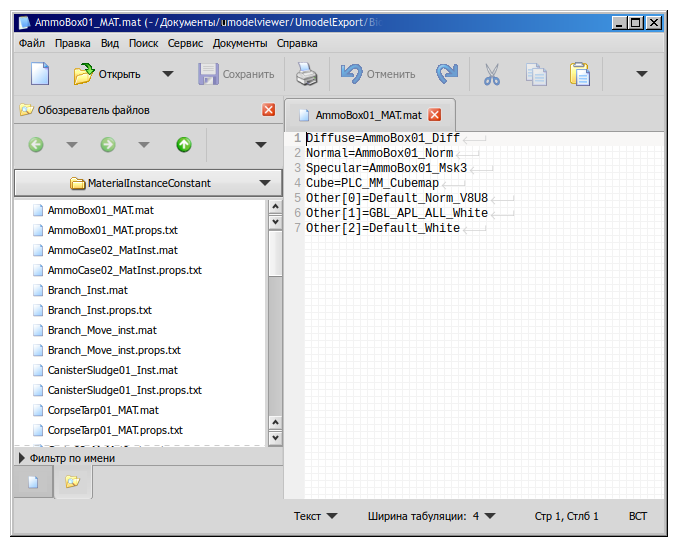
Task: Show more toolbar items via the overflow arrow
Action: tap(642, 74)
